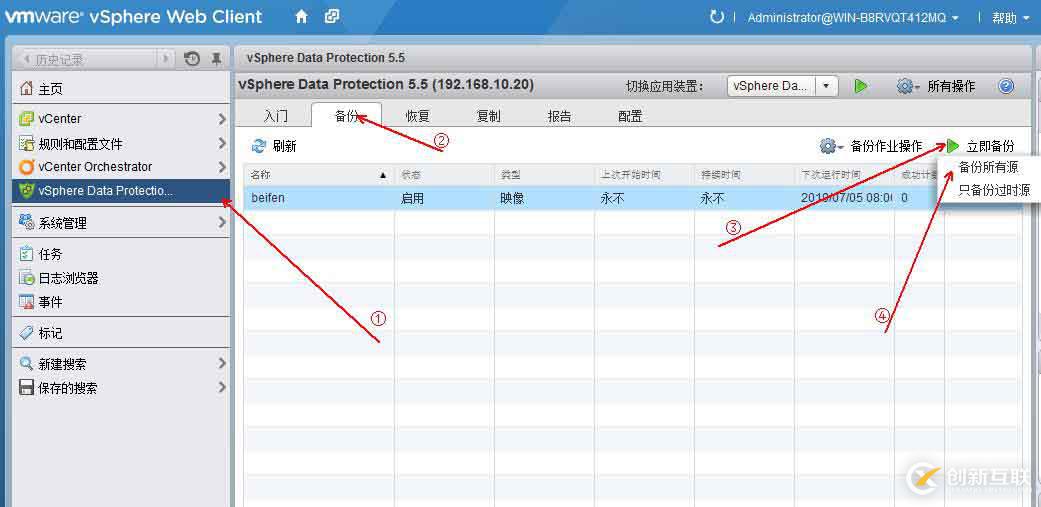
Task: Click the 保存的搜索 floppy disk icon
Action: point(26,388)
